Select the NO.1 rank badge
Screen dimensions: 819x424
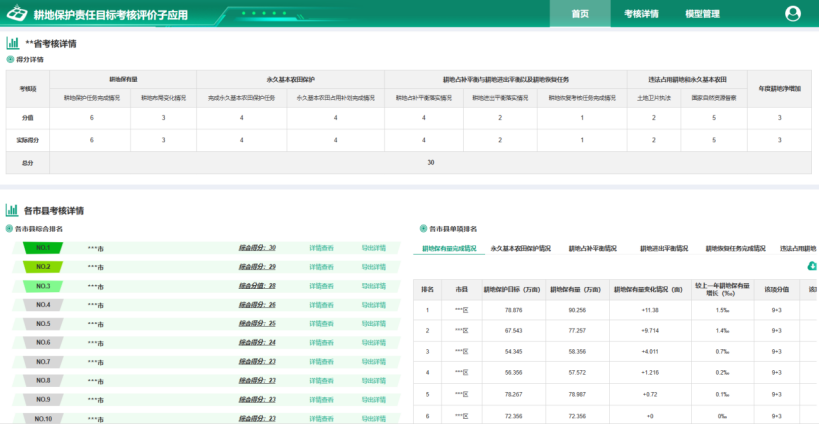[x=42, y=248]
